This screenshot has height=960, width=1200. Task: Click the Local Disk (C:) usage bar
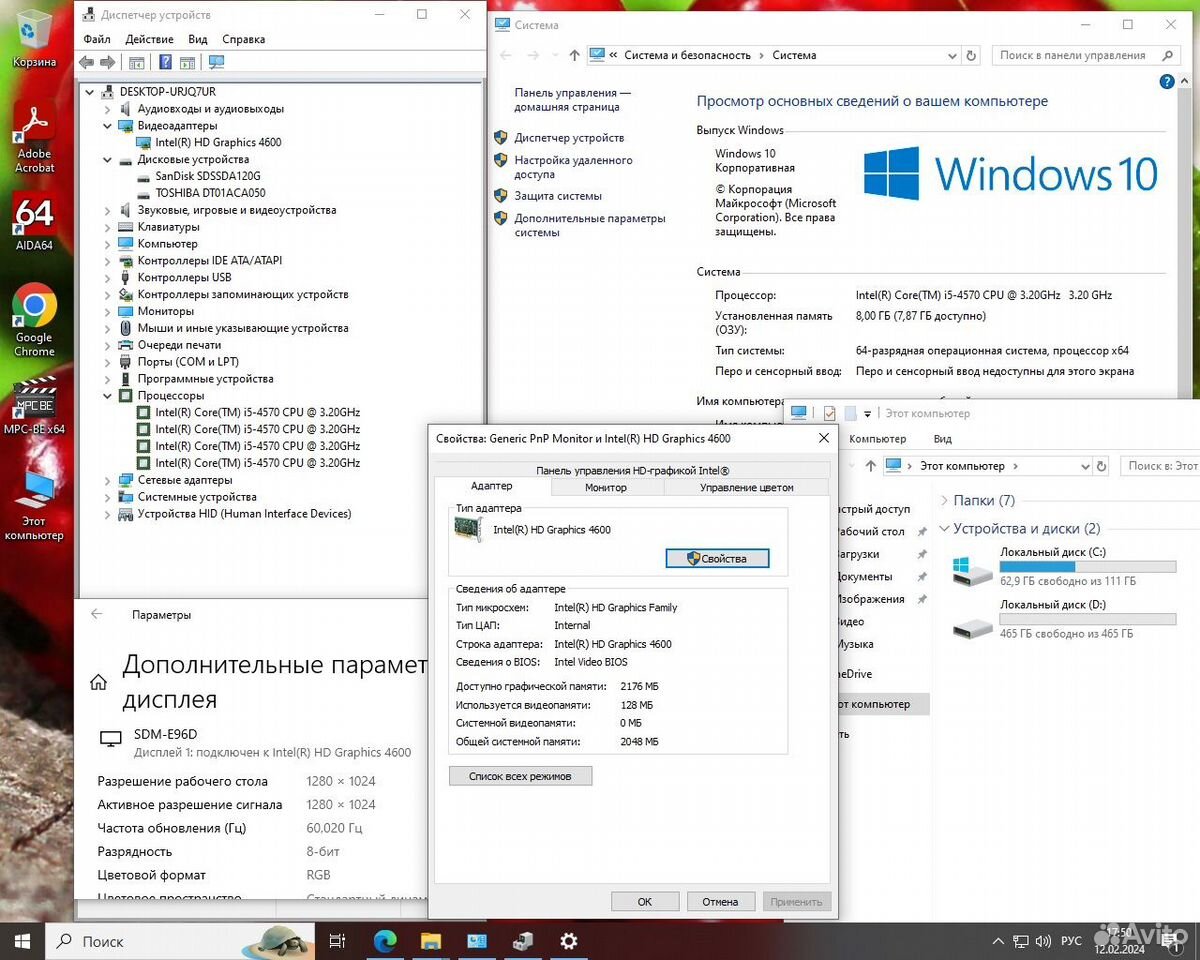point(1088,567)
